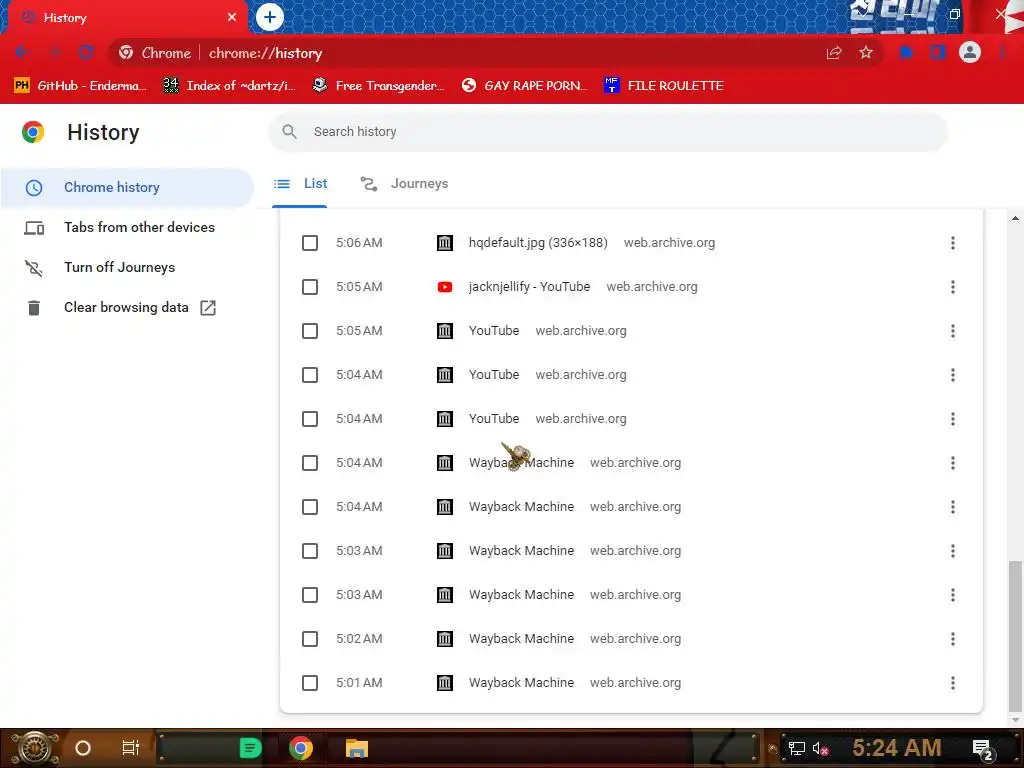Open Chrome from the taskbar

point(300,748)
